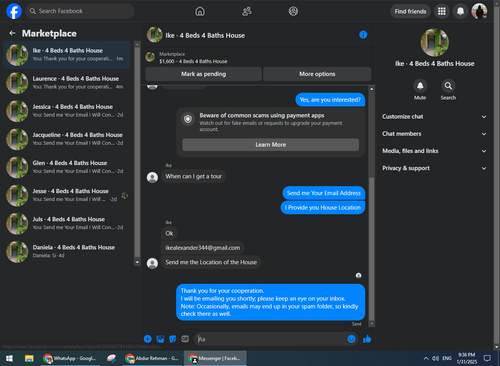Open the account profile picture menu
Viewport: 500px width, 366px height.
pos(479,11)
